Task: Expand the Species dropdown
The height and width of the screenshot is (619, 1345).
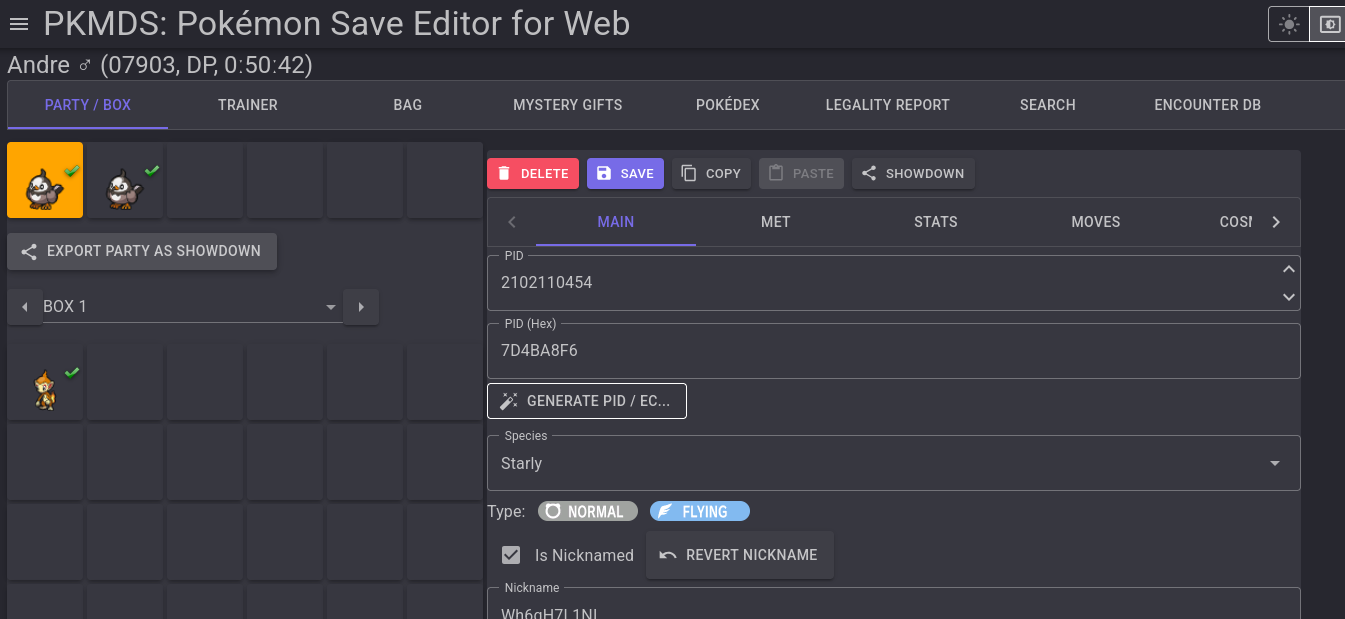Action: 1274,464
